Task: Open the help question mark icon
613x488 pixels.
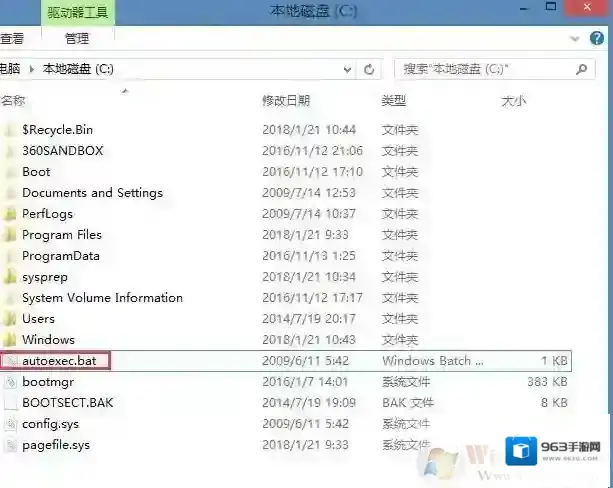Action: click(x=599, y=39)
